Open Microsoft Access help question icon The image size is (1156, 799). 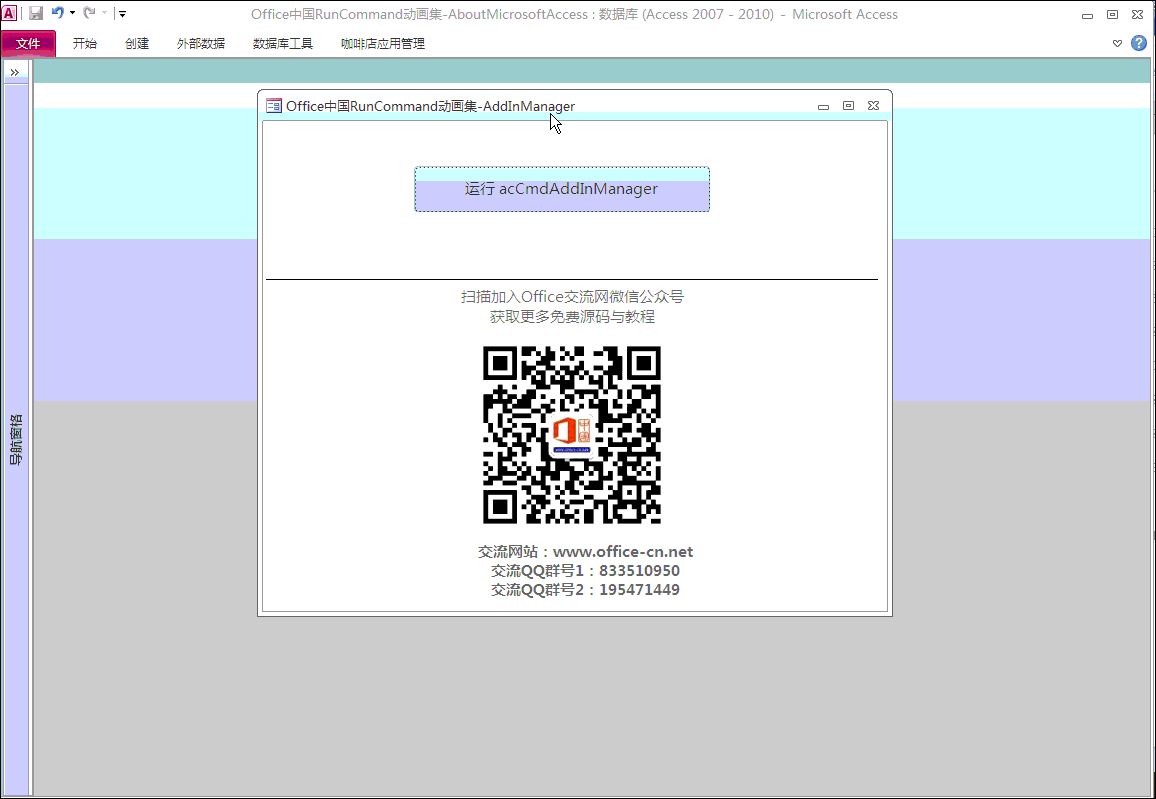point(1139,43)
